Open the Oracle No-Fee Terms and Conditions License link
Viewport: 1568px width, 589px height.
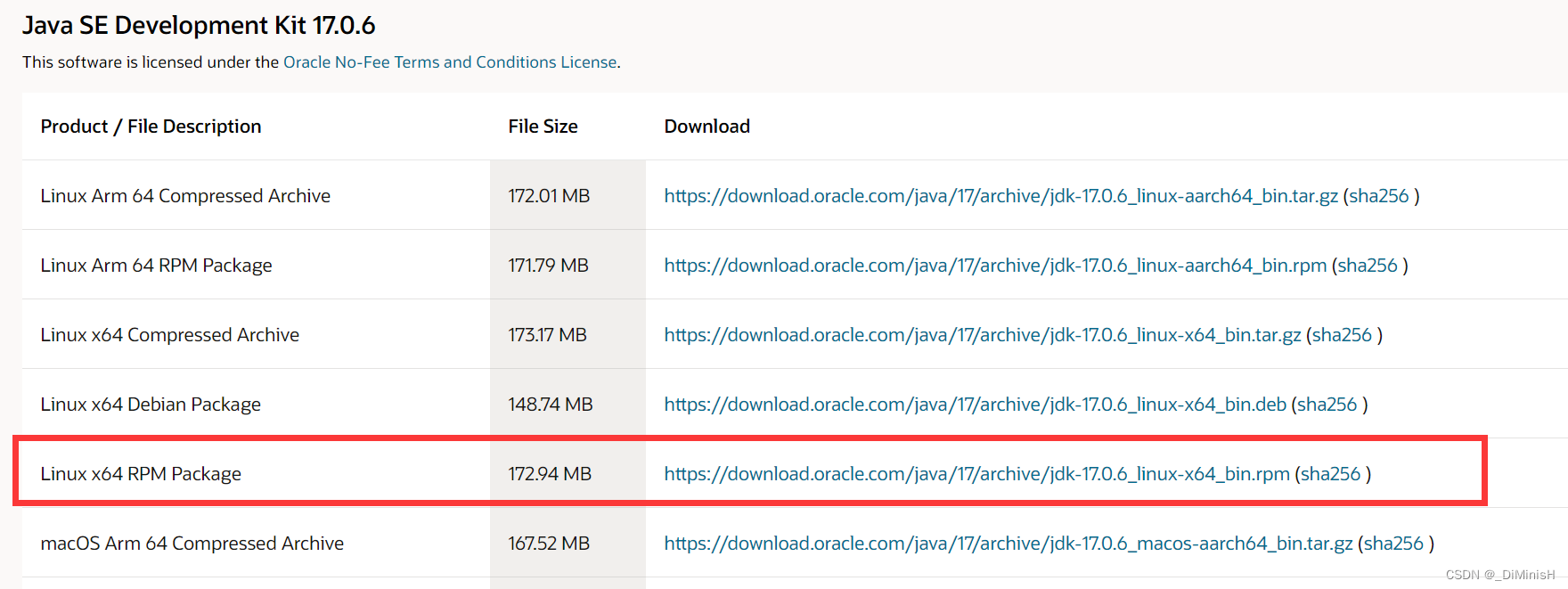450,62
